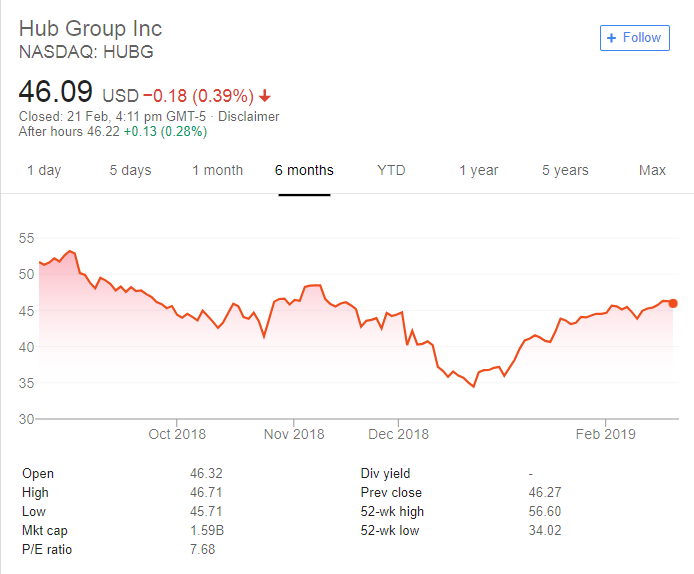Click the plus icon on Follow button
Image resolution: width=694 pixels, height=574 pixels.
click(611, 38)
